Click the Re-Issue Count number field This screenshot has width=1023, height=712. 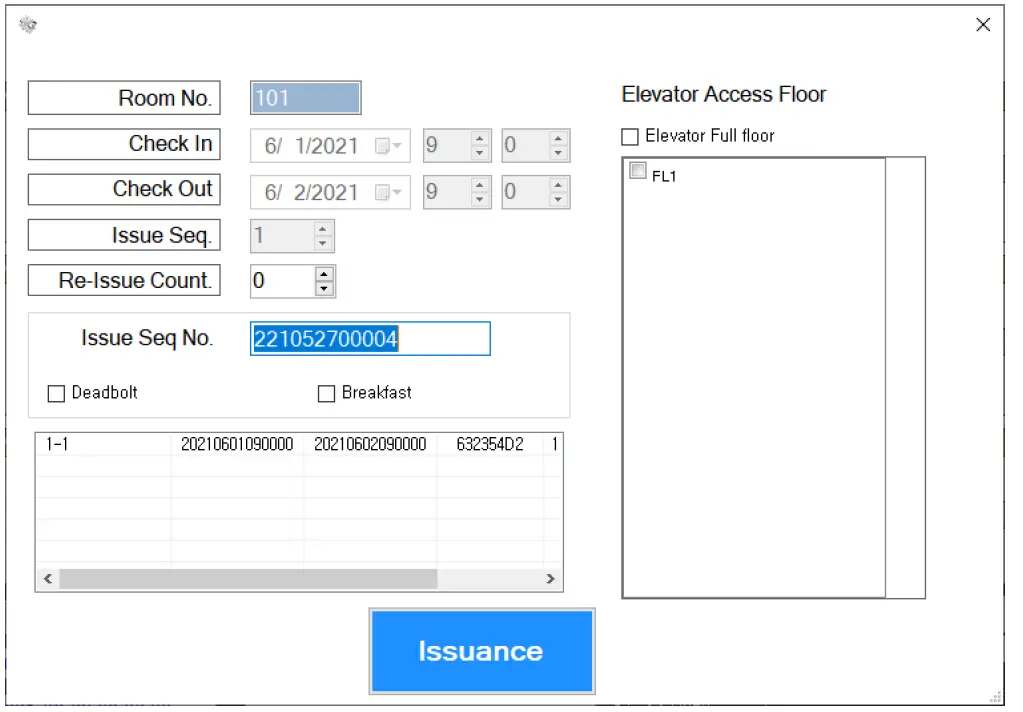coord(281,282)
